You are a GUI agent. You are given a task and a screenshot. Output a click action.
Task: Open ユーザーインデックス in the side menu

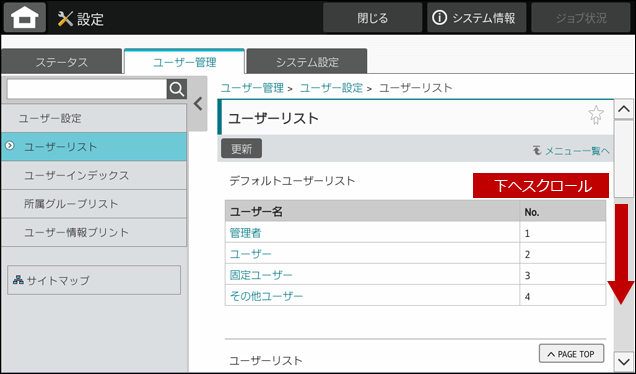94,175
